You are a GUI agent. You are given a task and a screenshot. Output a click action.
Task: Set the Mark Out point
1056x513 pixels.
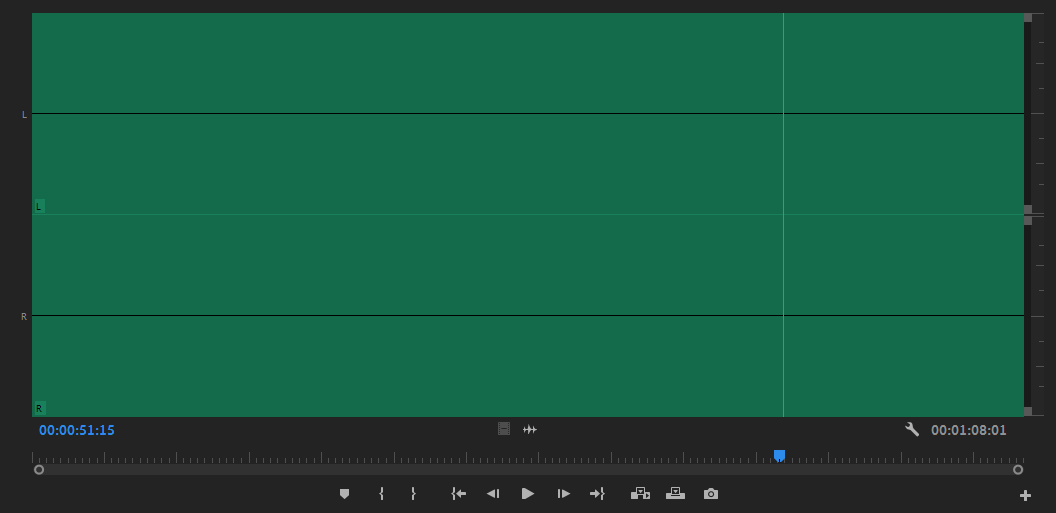tap(413, 494)
